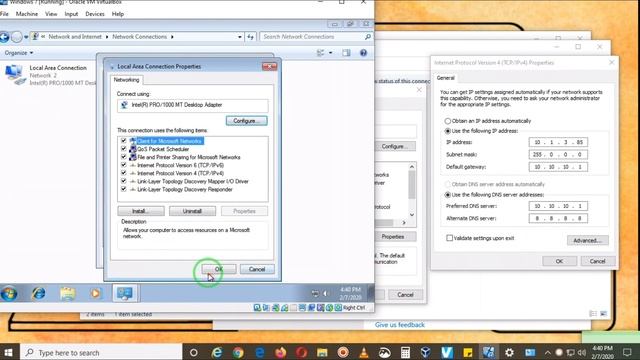The image size is (640, 360).
Task: Open the host action center notification icon
Action: tap(627, 352)
